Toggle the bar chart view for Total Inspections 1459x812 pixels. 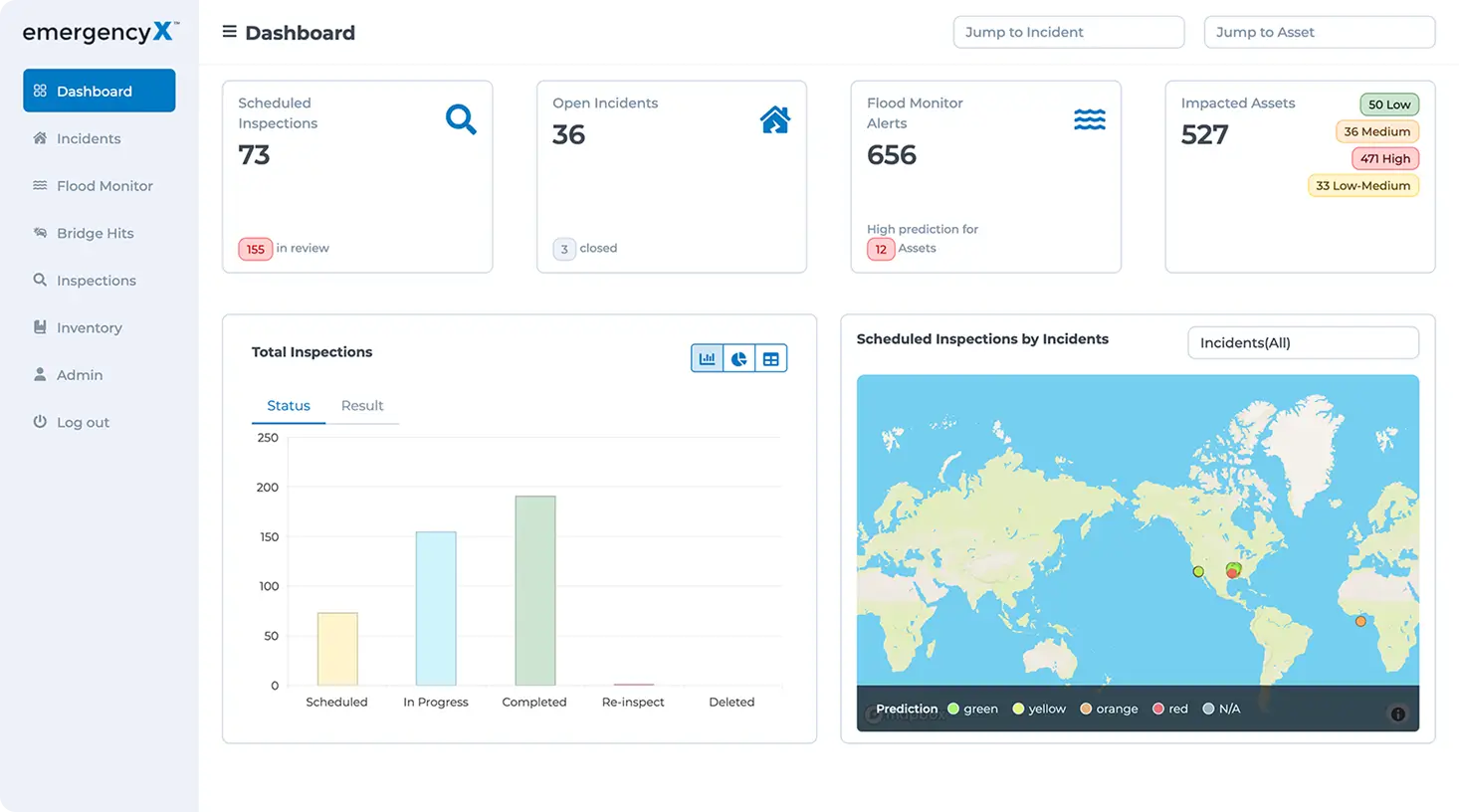(707, 358)
